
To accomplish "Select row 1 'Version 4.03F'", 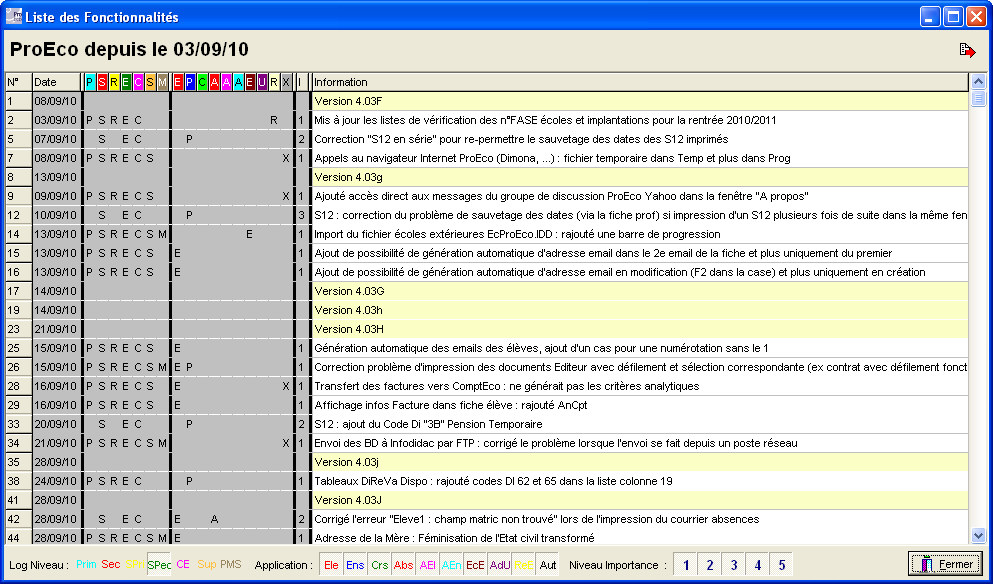I will click(x=487, y=101).
